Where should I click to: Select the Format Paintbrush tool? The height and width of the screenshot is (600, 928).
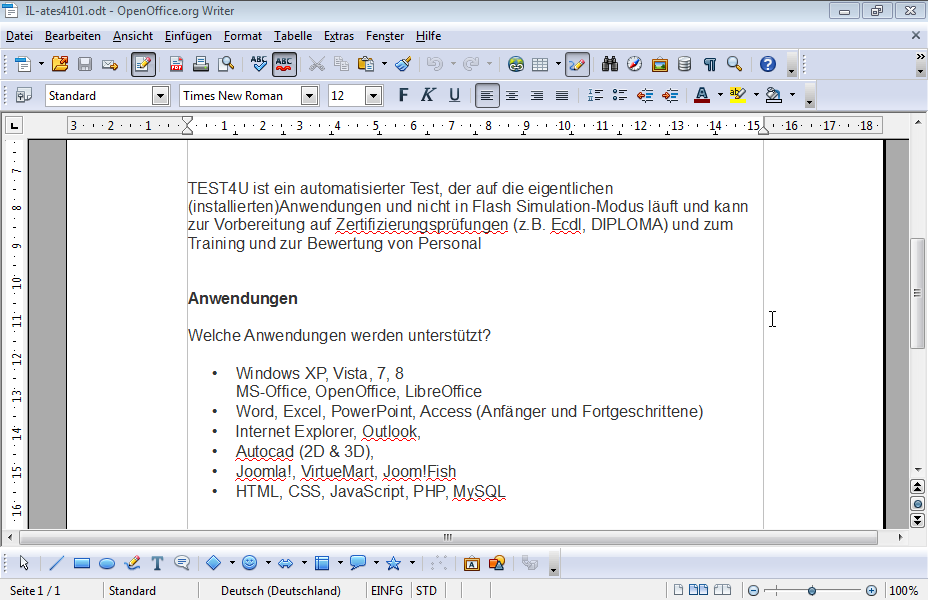coord(403,64)
